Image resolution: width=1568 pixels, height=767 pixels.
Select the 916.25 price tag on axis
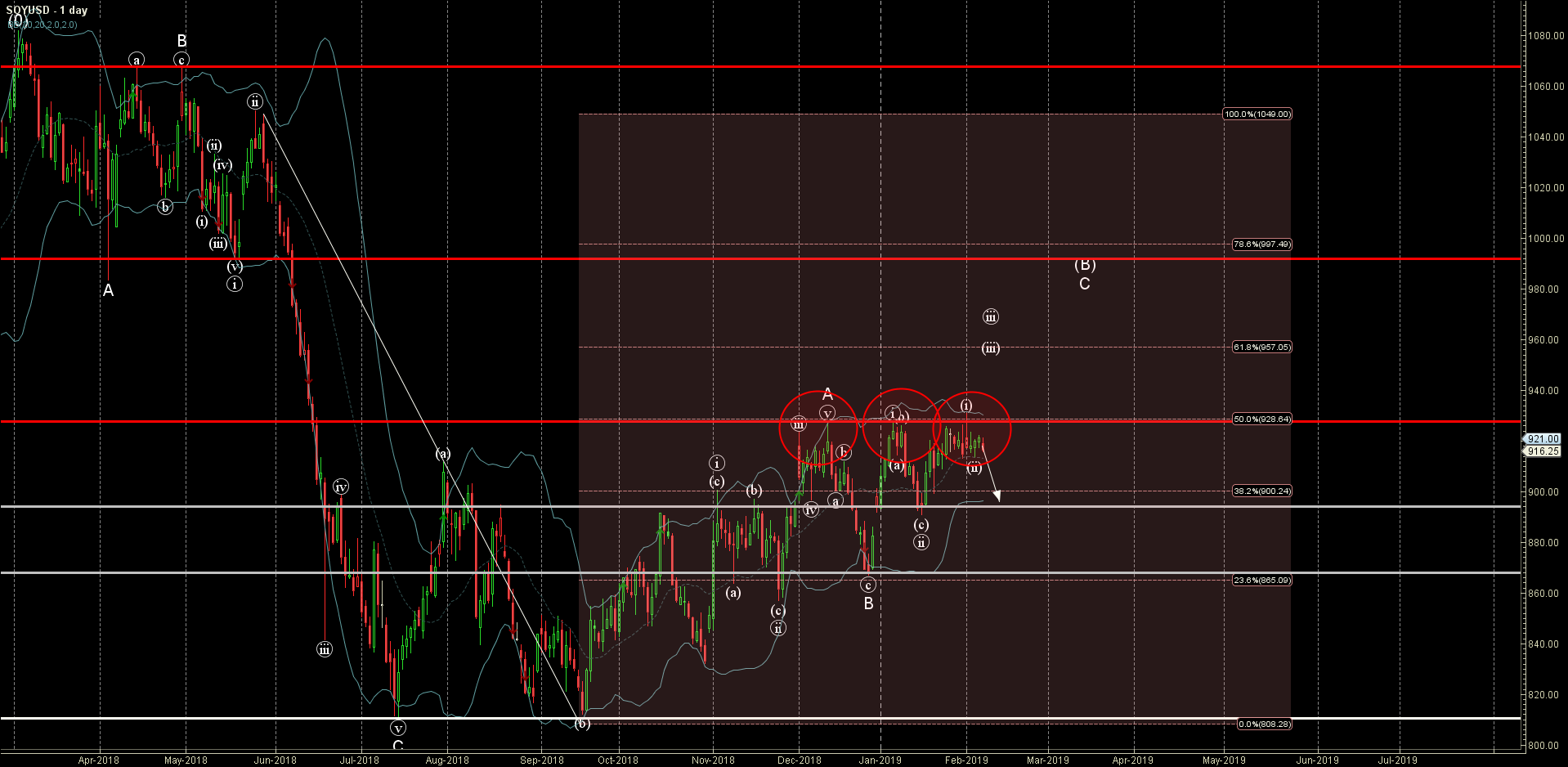click(x=1543, y=451)
